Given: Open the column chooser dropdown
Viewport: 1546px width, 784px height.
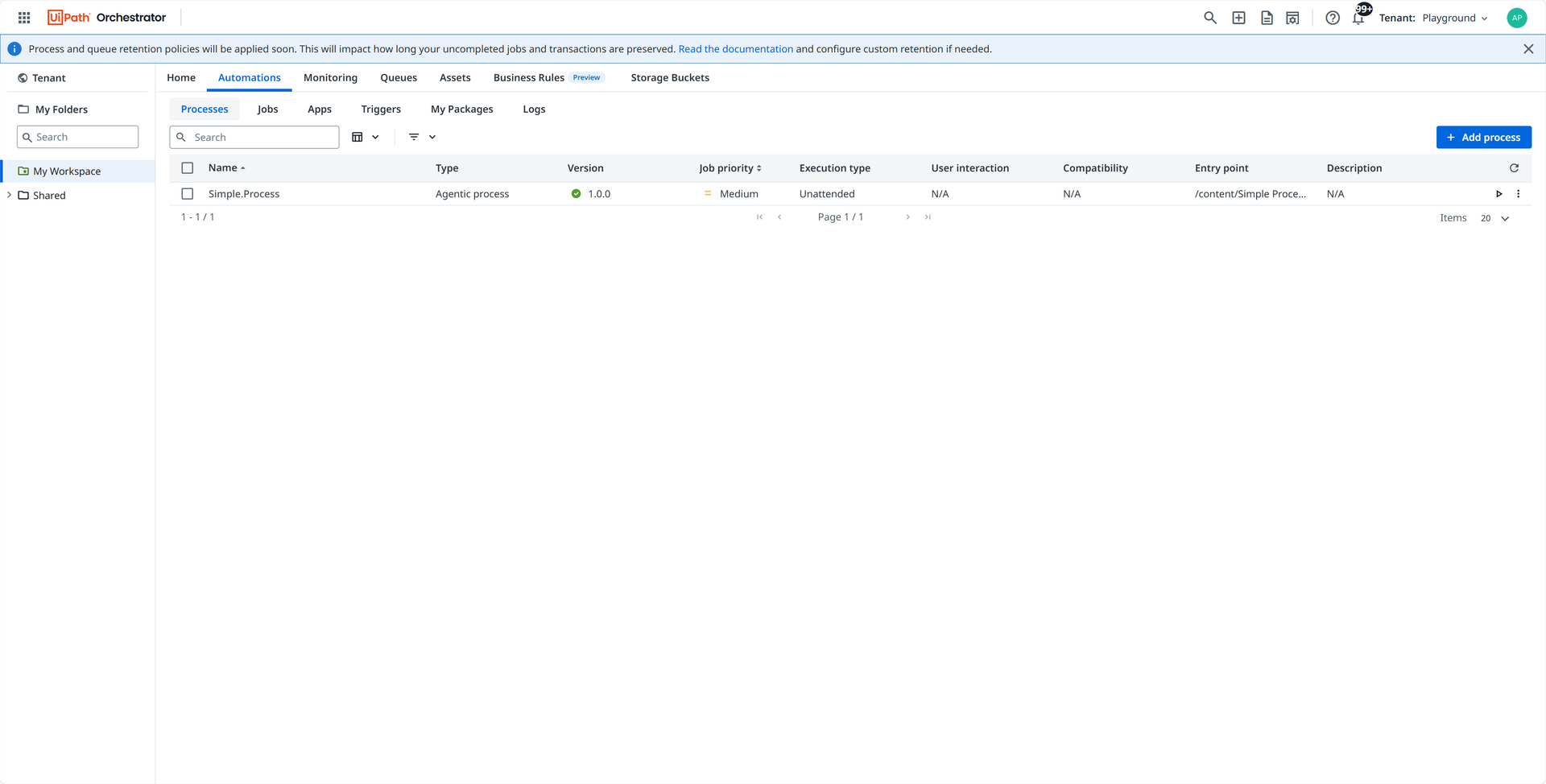Looking at the screenshot, I should 366,138.
